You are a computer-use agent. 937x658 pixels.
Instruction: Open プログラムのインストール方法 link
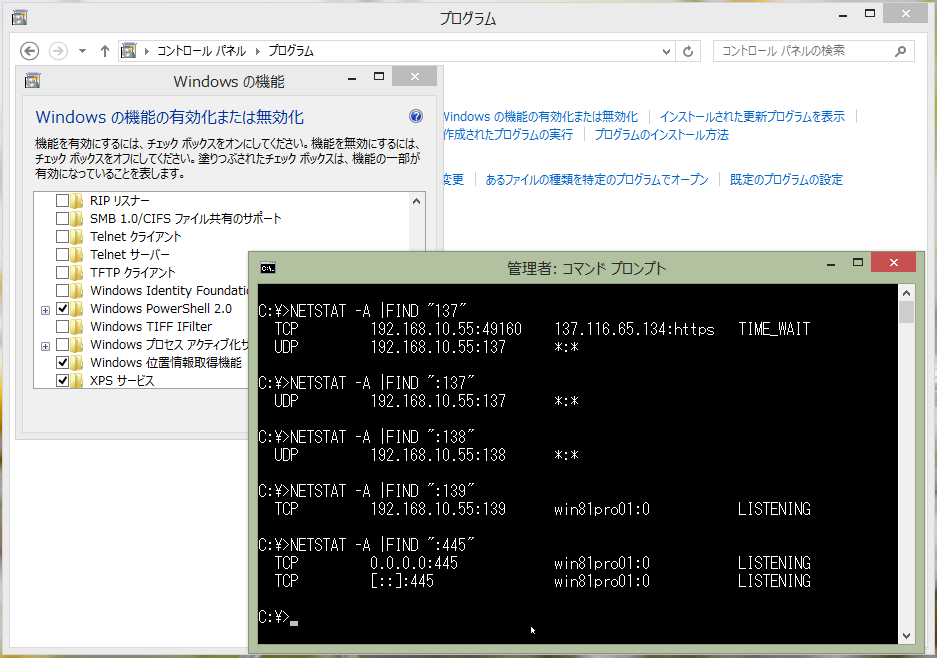tap(662, 134)
